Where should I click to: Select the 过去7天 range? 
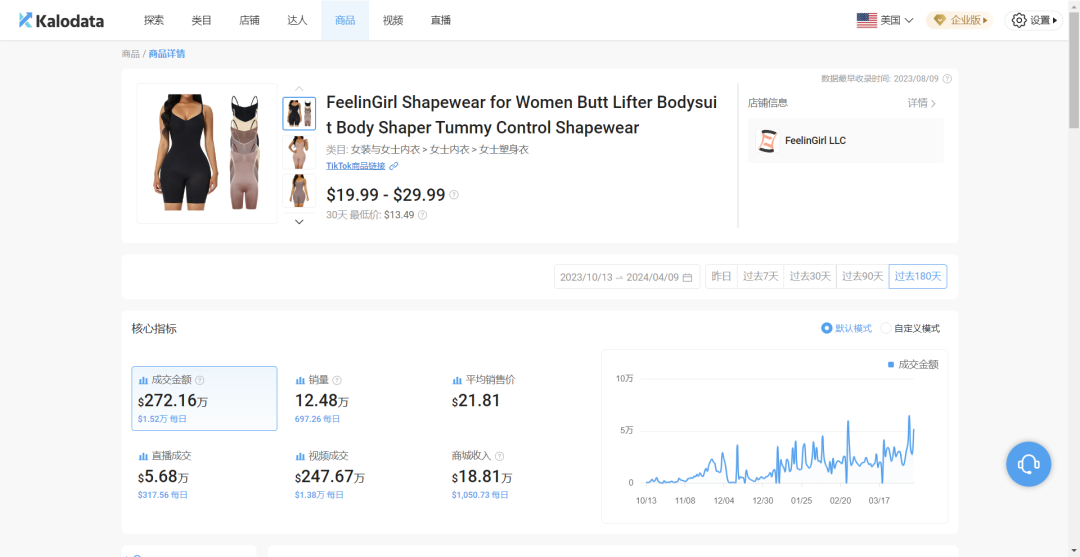760,277
